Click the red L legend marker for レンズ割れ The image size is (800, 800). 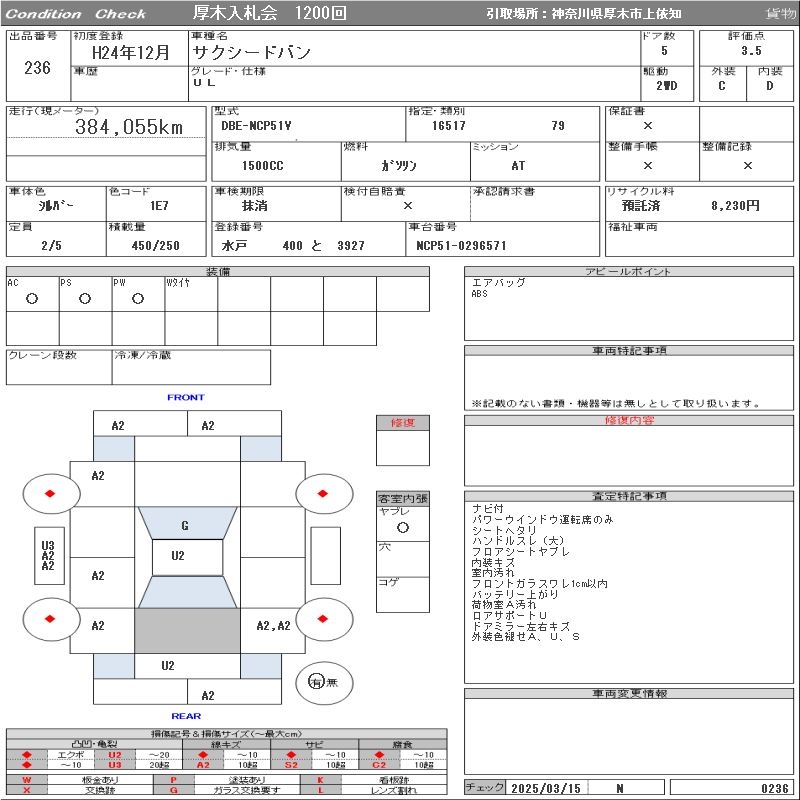click(x=320, y=790)
